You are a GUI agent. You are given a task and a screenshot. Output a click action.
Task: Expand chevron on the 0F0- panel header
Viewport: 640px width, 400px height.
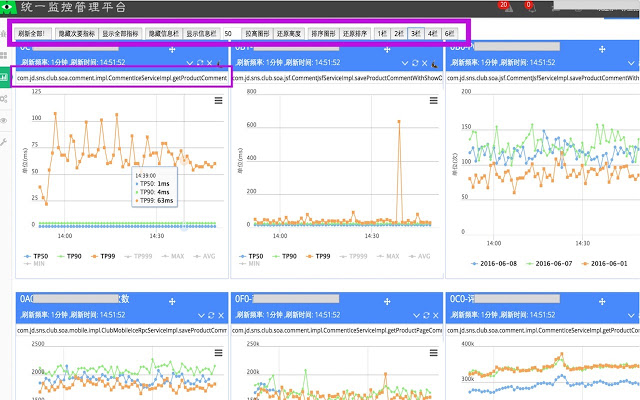416,316
